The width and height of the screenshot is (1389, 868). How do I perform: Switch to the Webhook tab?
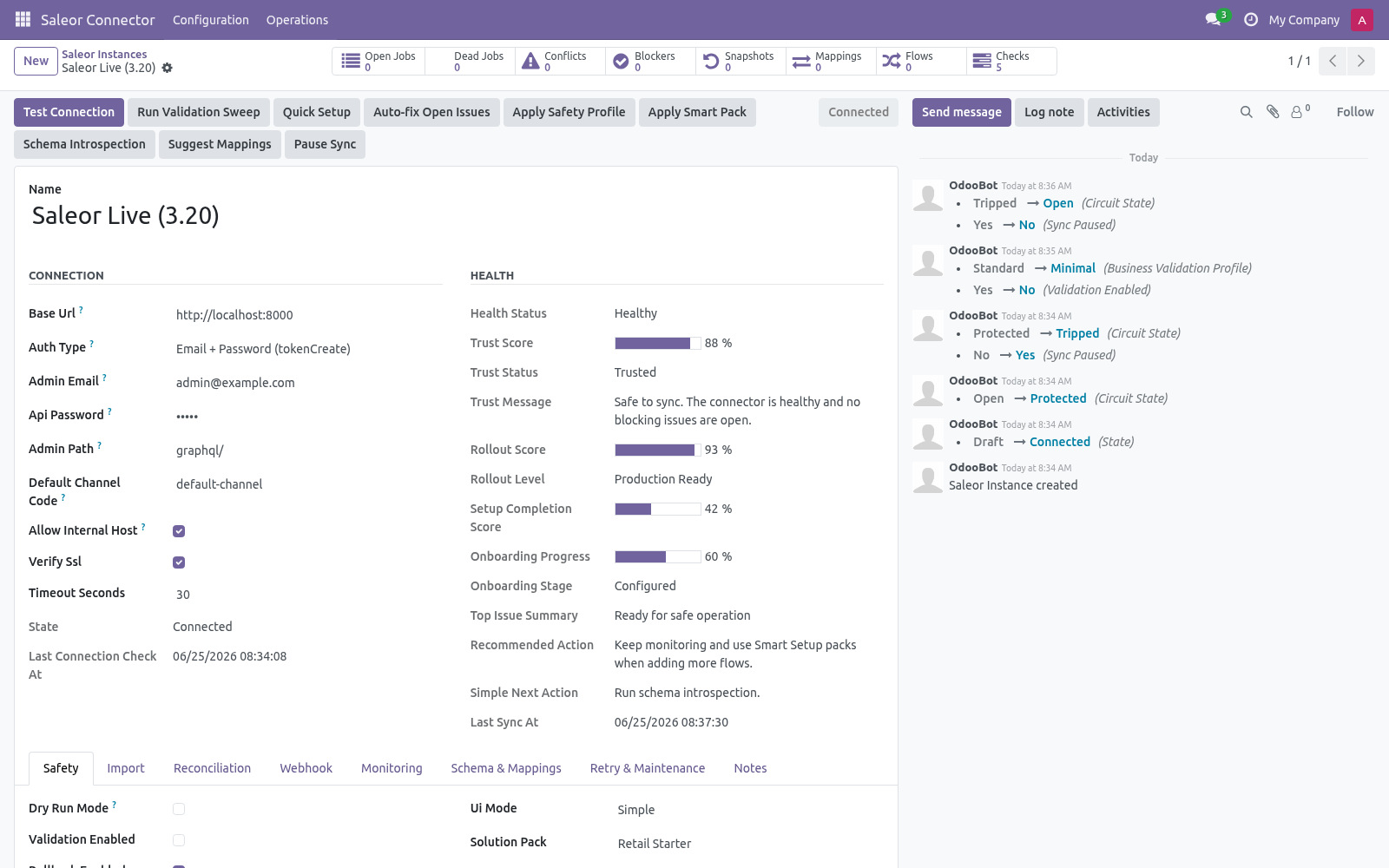[306, 768]
